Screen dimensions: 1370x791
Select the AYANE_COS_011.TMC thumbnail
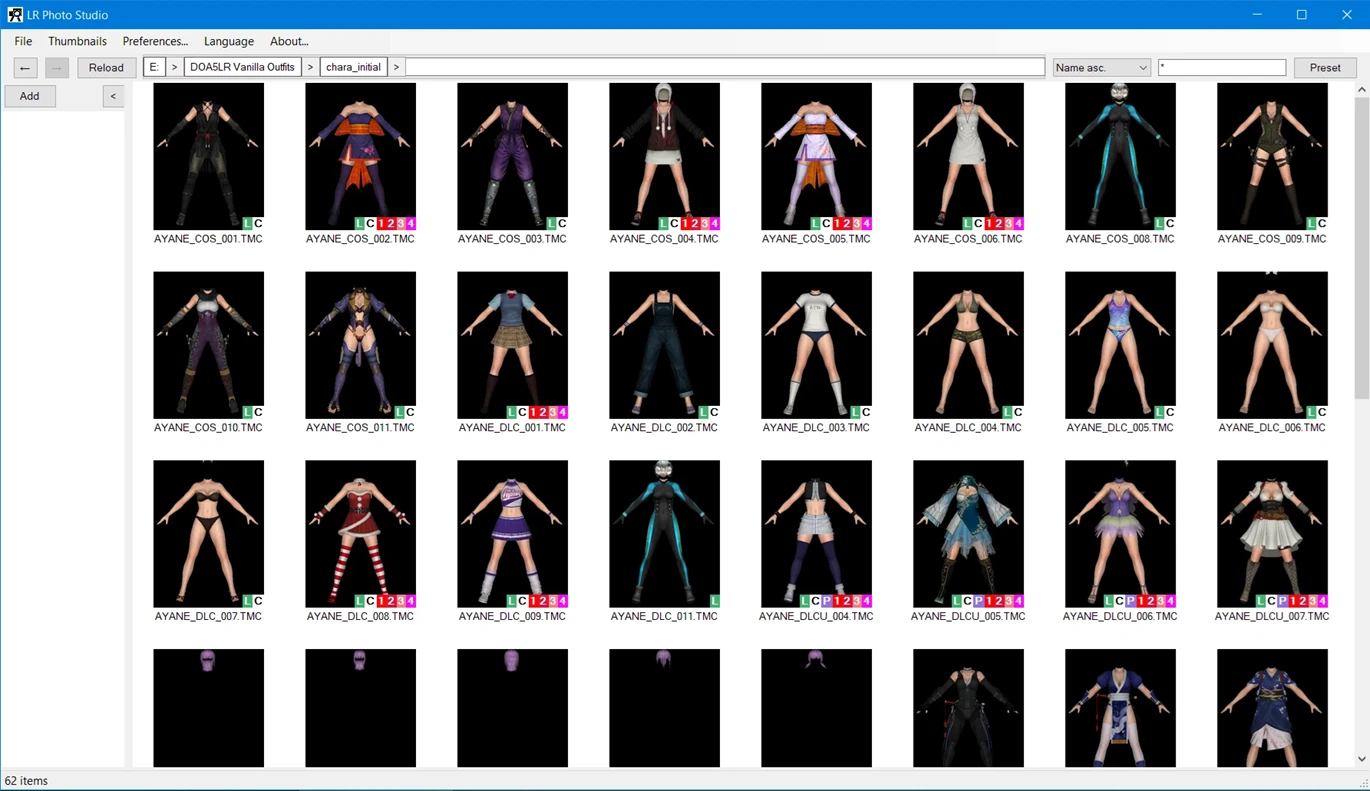click(360, 345)
